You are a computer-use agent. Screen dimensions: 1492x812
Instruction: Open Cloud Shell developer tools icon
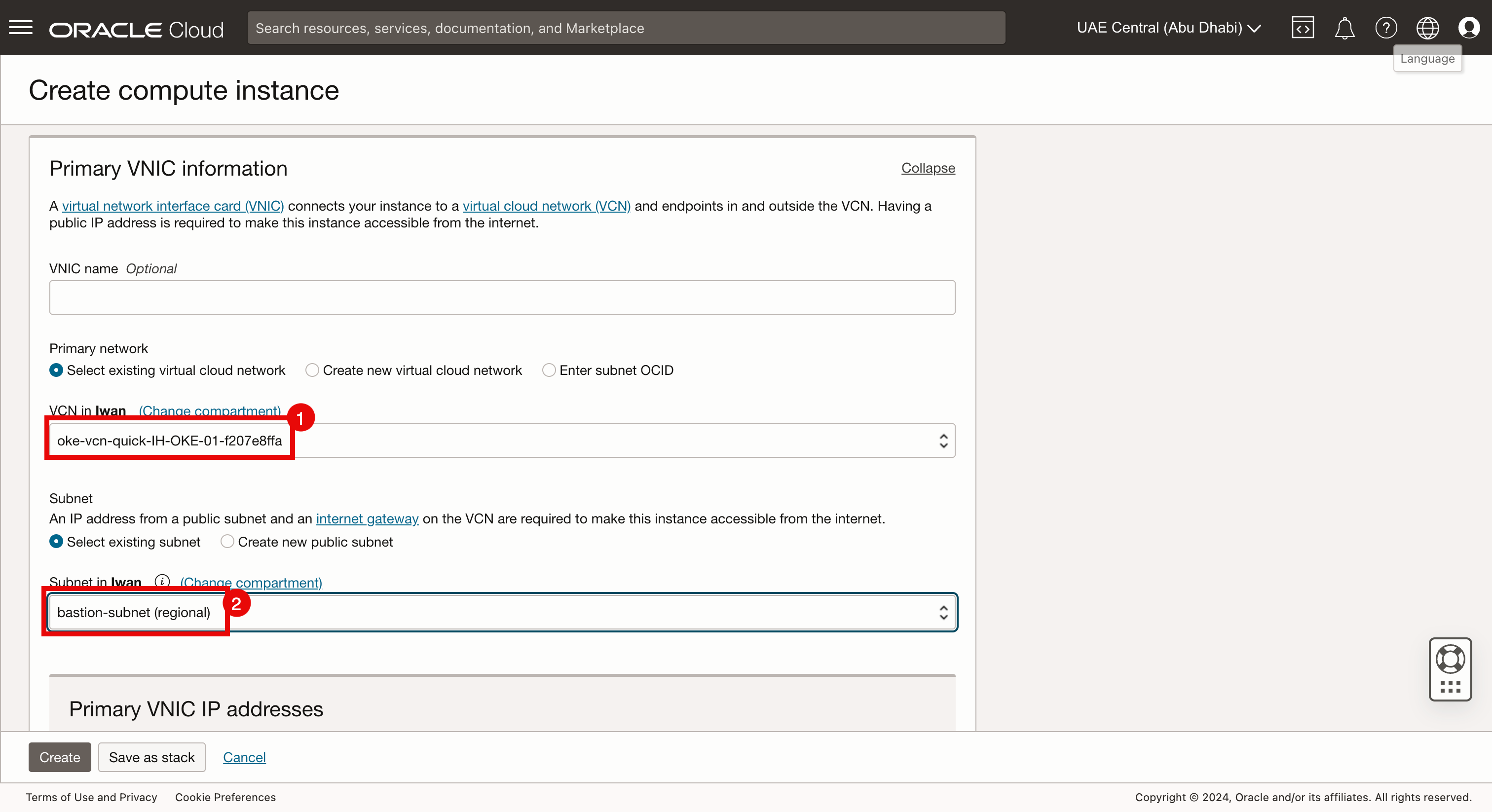coord(1302,27)
